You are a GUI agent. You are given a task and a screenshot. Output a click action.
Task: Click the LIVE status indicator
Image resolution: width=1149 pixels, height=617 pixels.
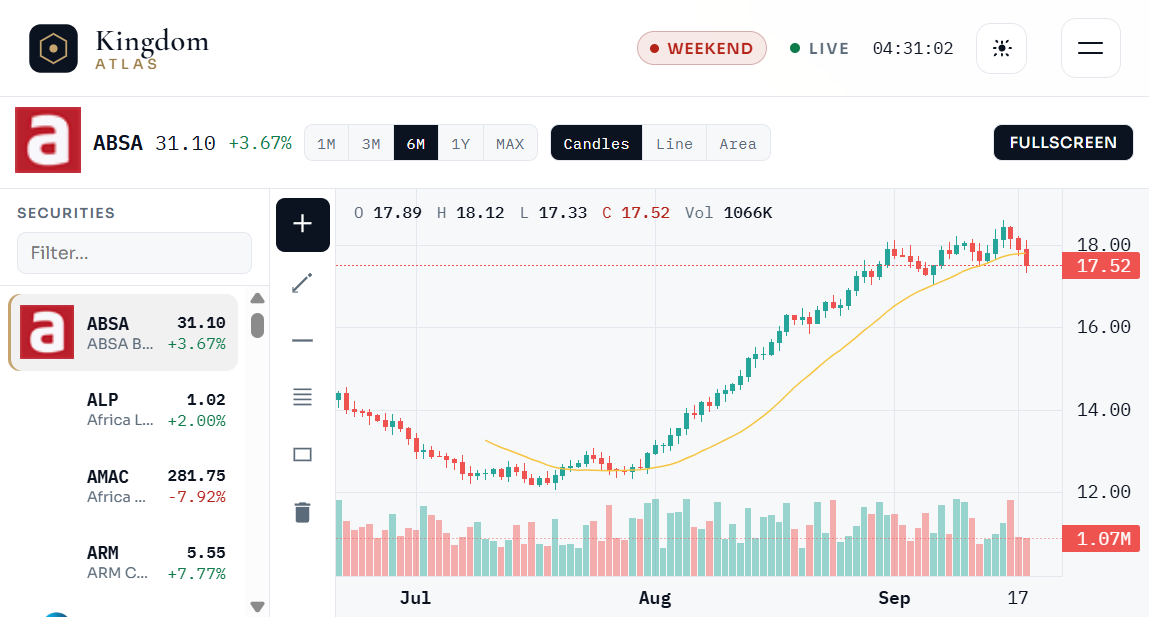click(820, 48)
